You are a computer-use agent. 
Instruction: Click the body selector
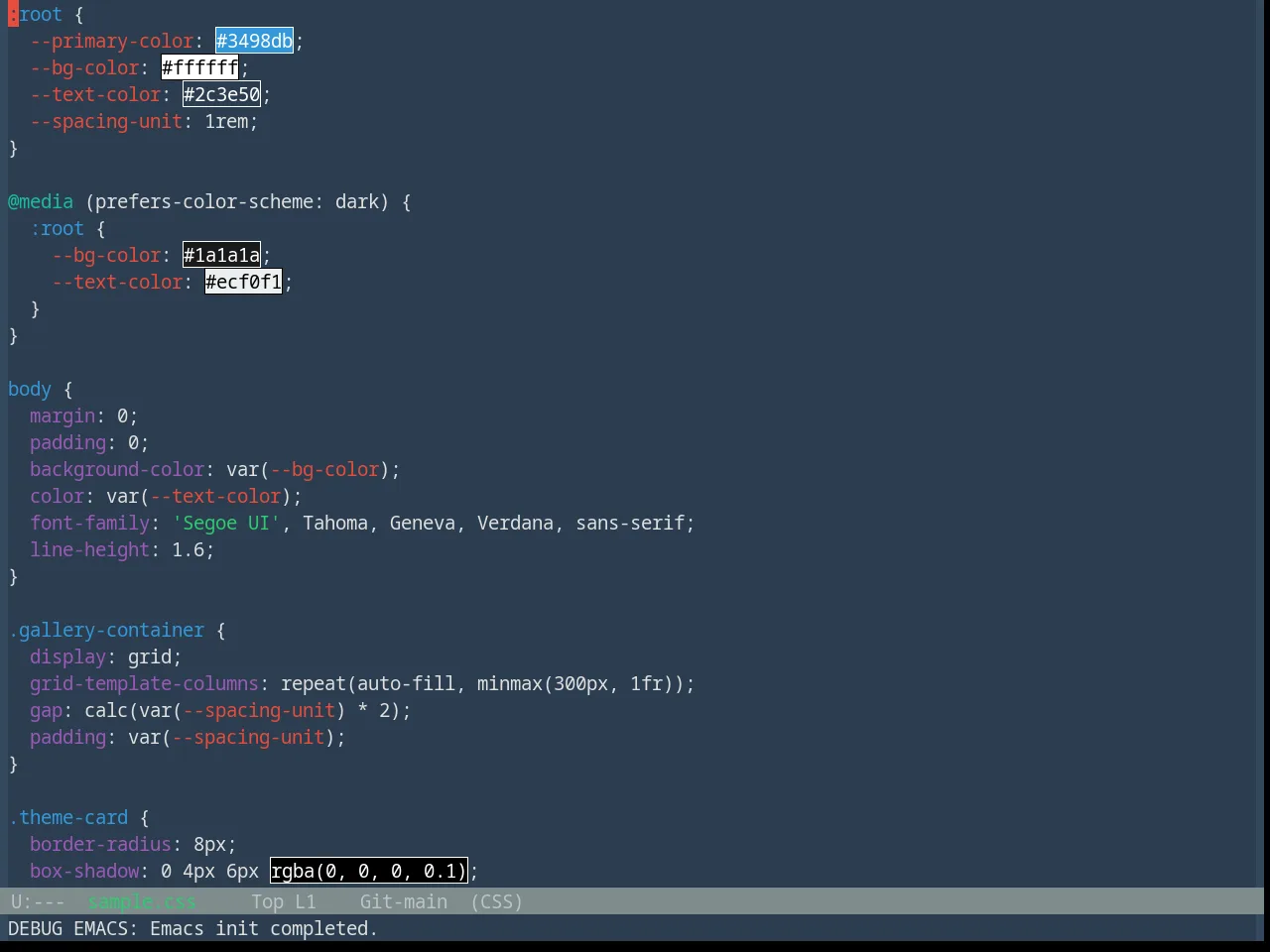tap(30, 389)
